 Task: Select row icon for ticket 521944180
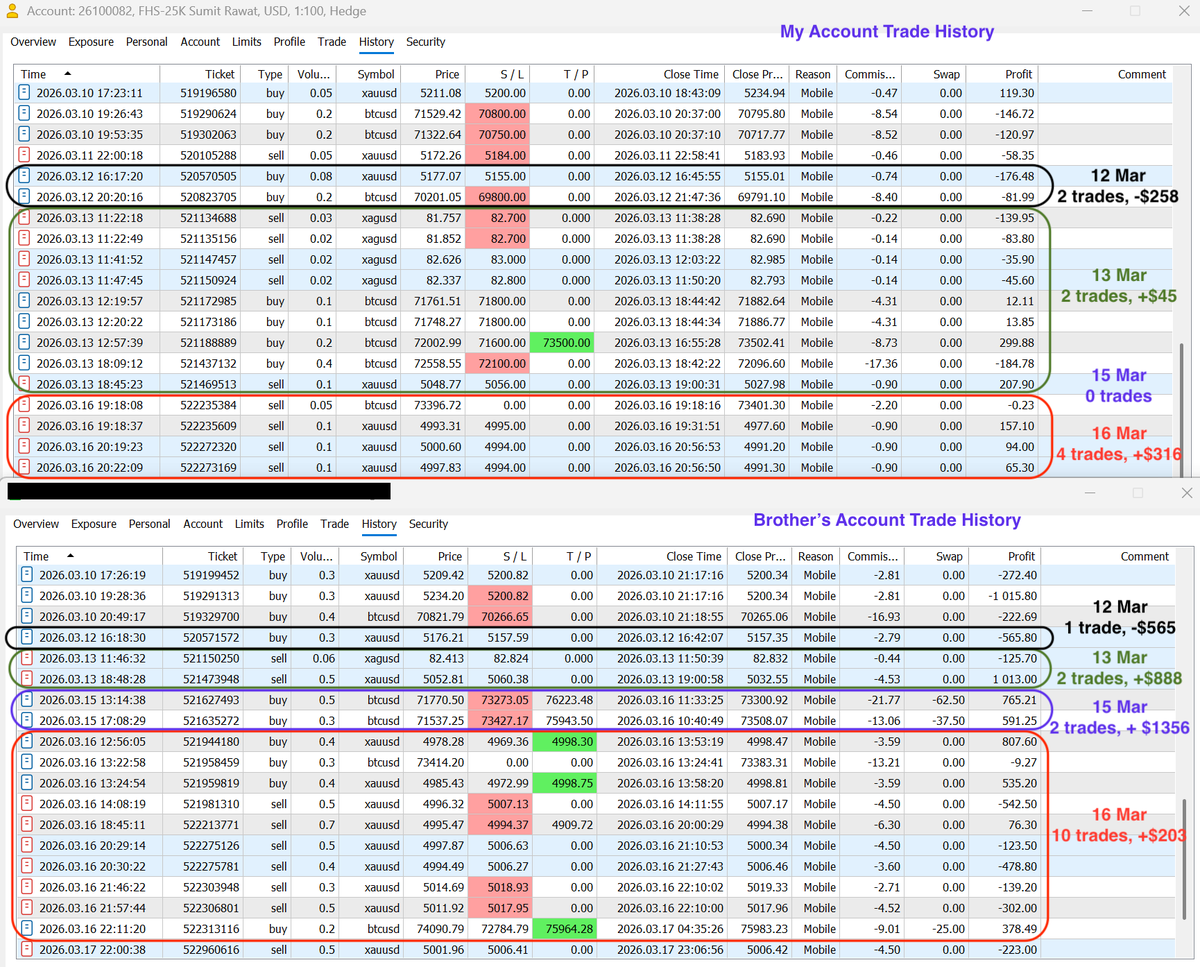28,742
